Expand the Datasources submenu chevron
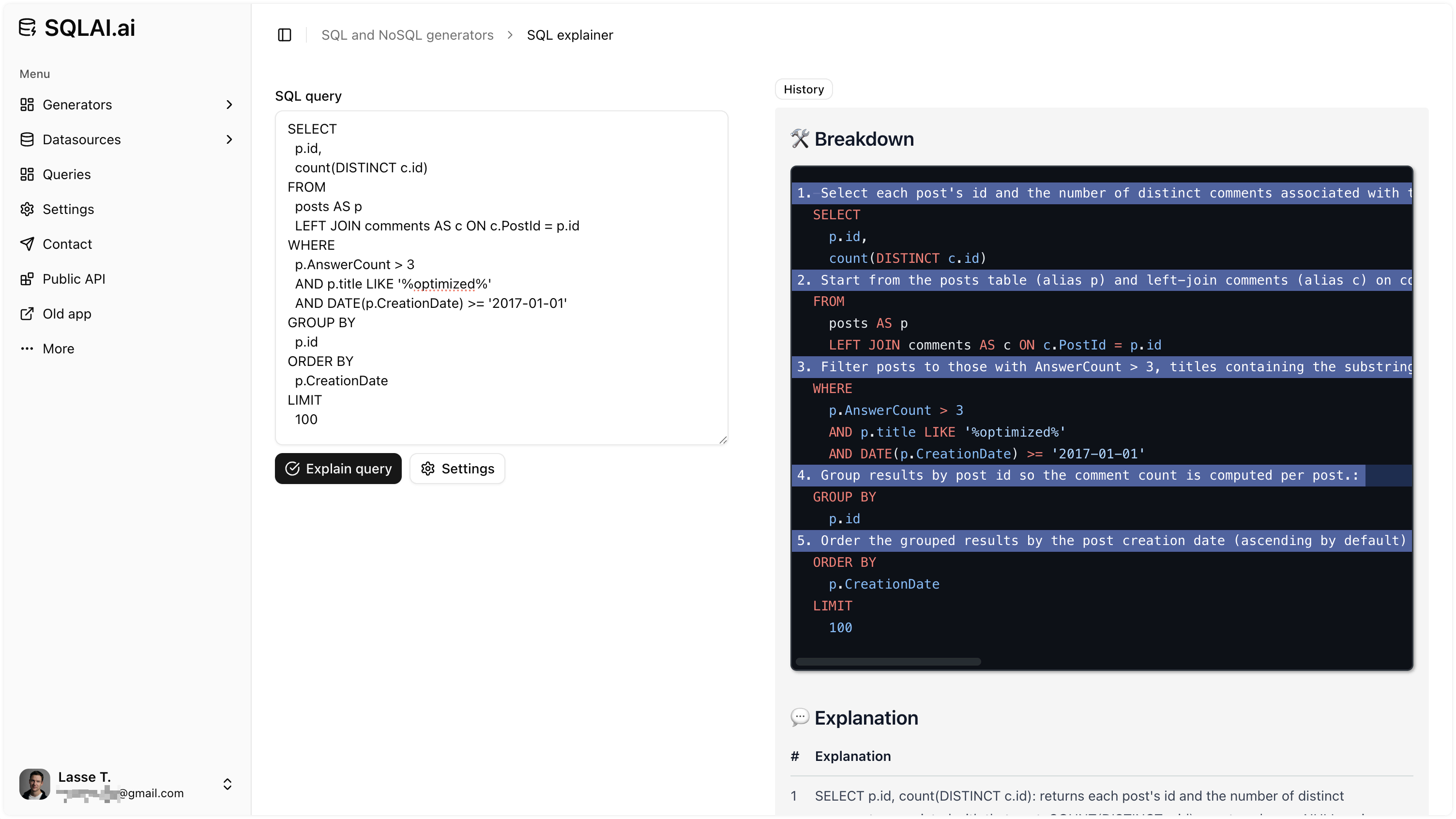Viewport: 1456px width, 819px height. (x=229, y=139)
